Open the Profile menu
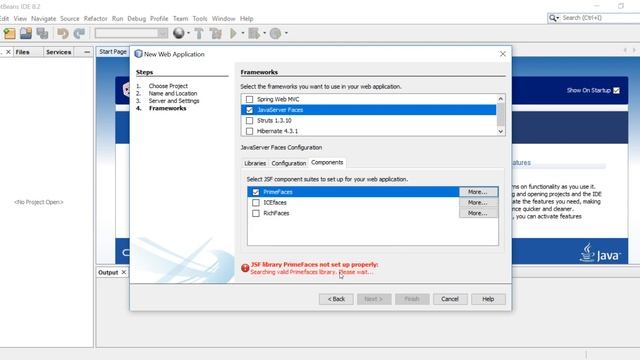640x360 pixels. [159, 19]
